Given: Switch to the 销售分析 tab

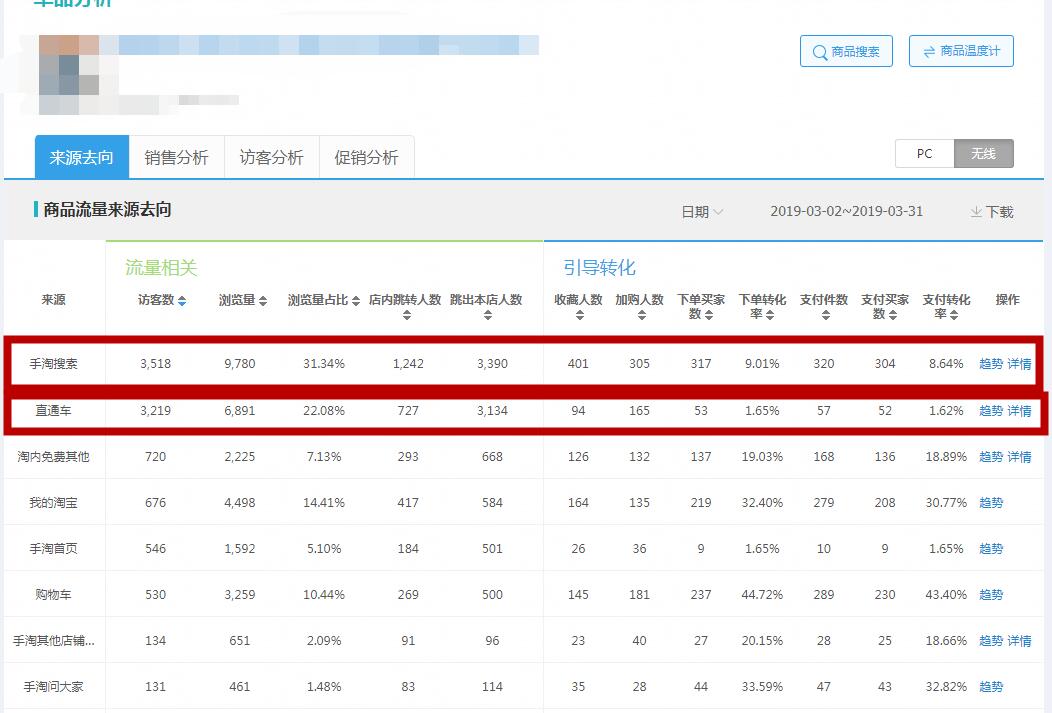Looking at the screenshot, I should [x=177, y=157].
